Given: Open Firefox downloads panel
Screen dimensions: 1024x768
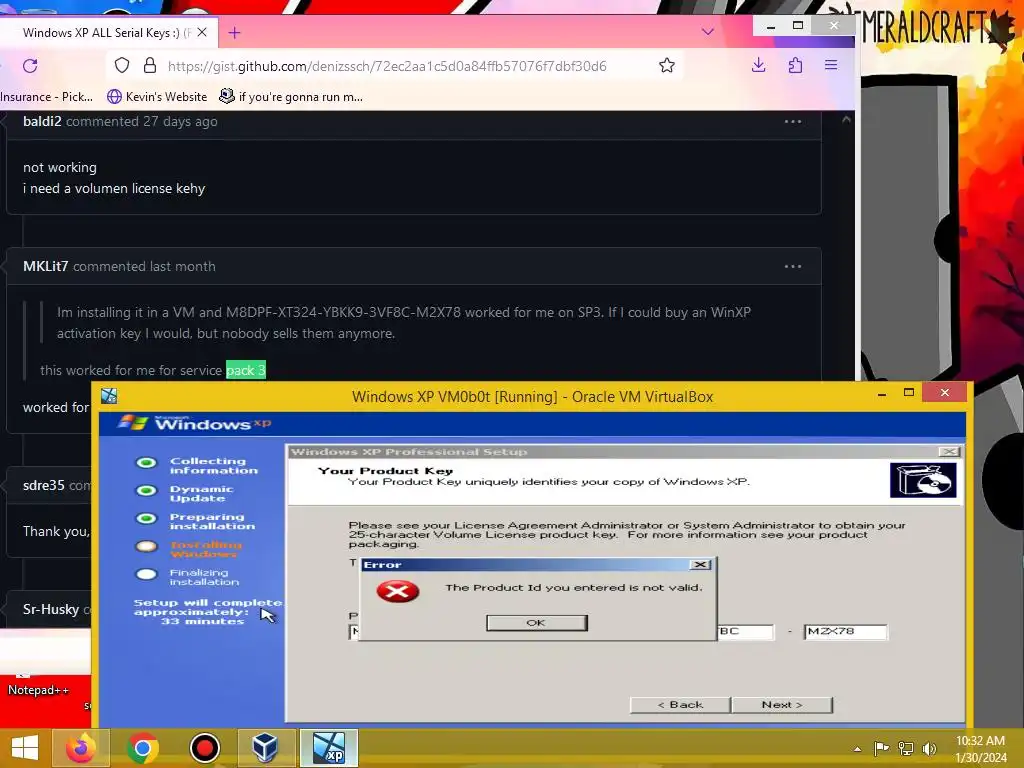Looking at the screenshot, I should 758,65.
